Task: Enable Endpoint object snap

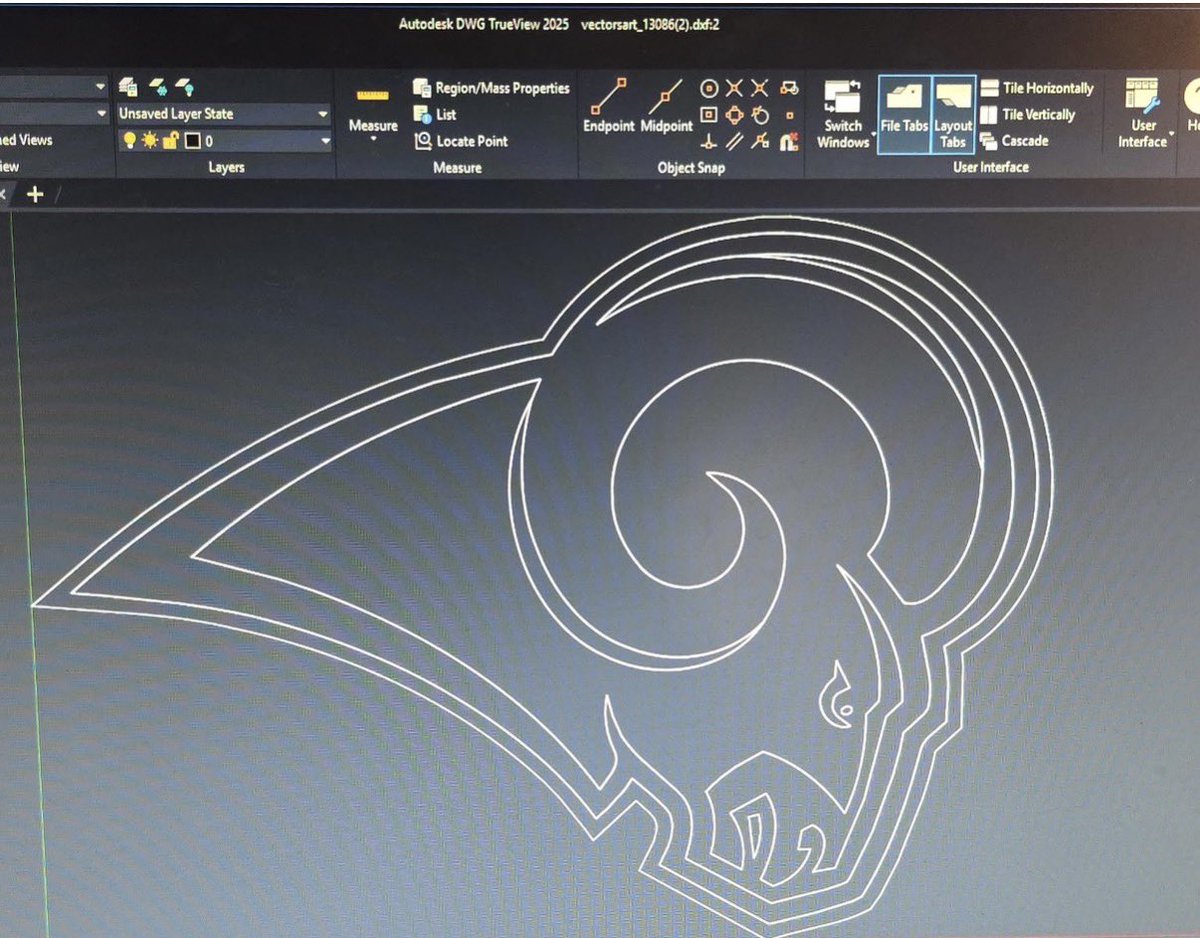Action: tap(609, 106)
